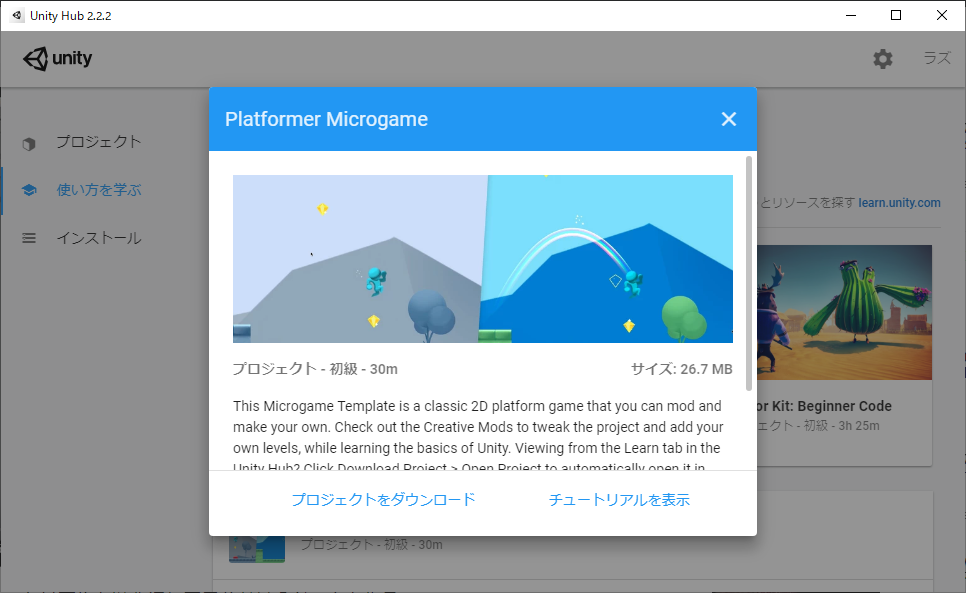This screenshot has height=593, width=966.
Task: Open learn.unity.com link
Action: click(x=899, y=203)
